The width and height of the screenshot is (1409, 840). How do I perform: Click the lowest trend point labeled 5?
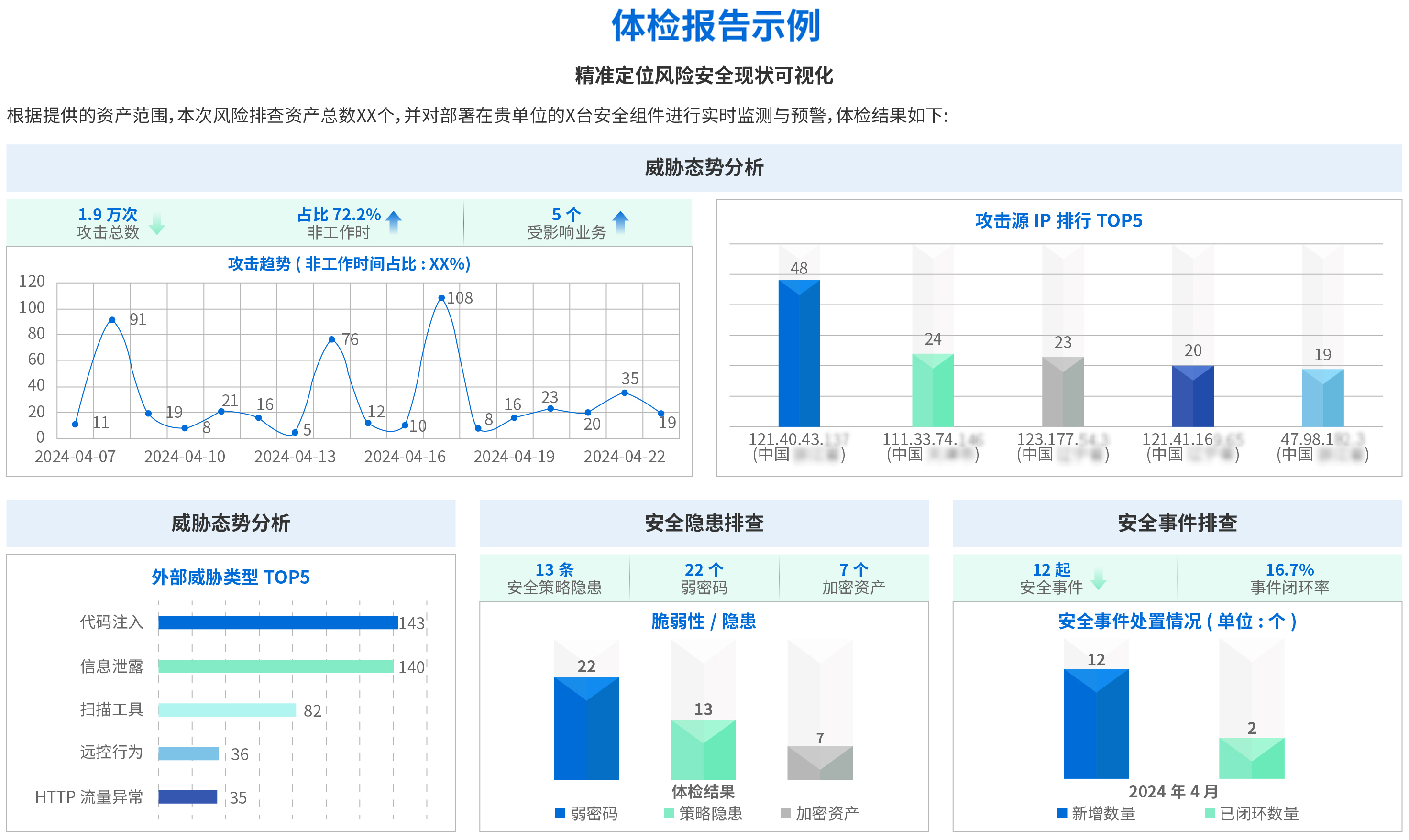coord(295,433)
